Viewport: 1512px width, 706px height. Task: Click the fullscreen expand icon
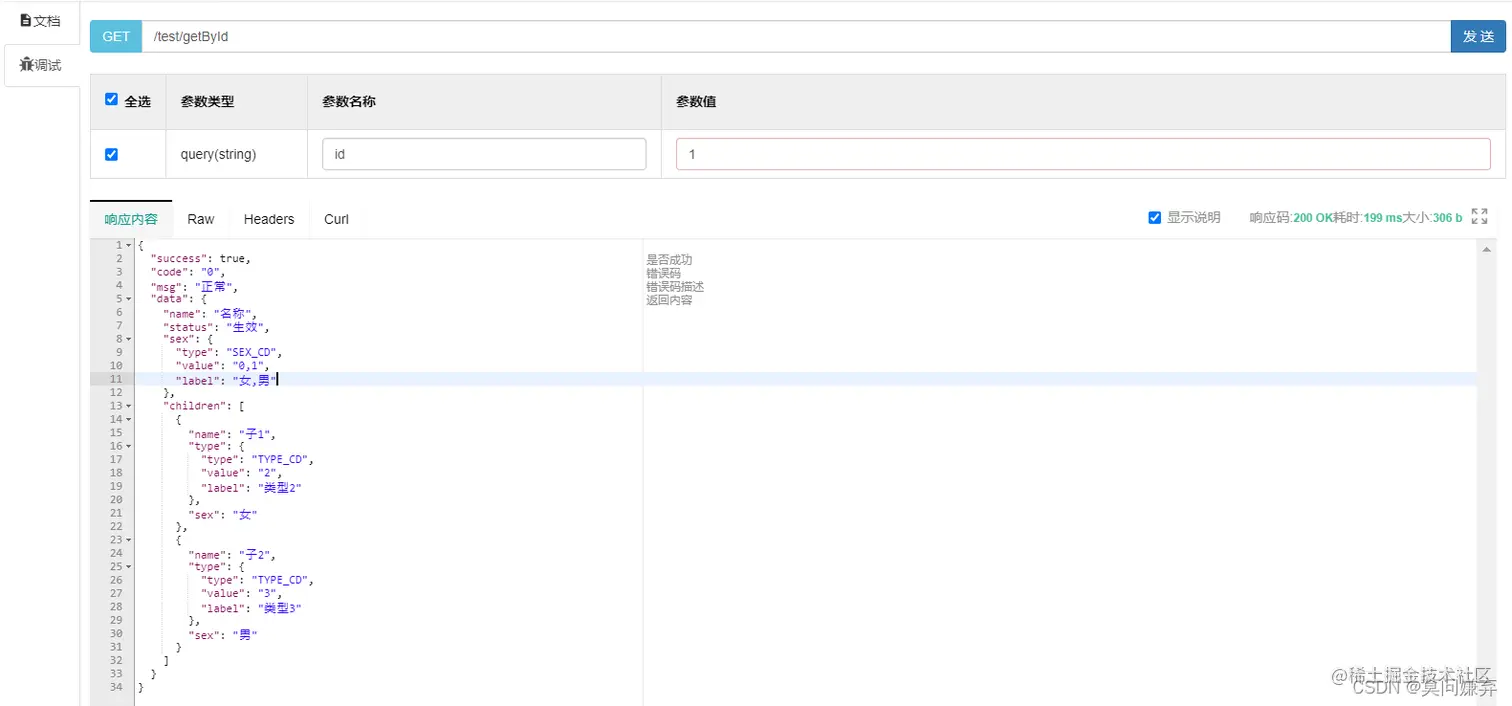[x=1480, y=216]
